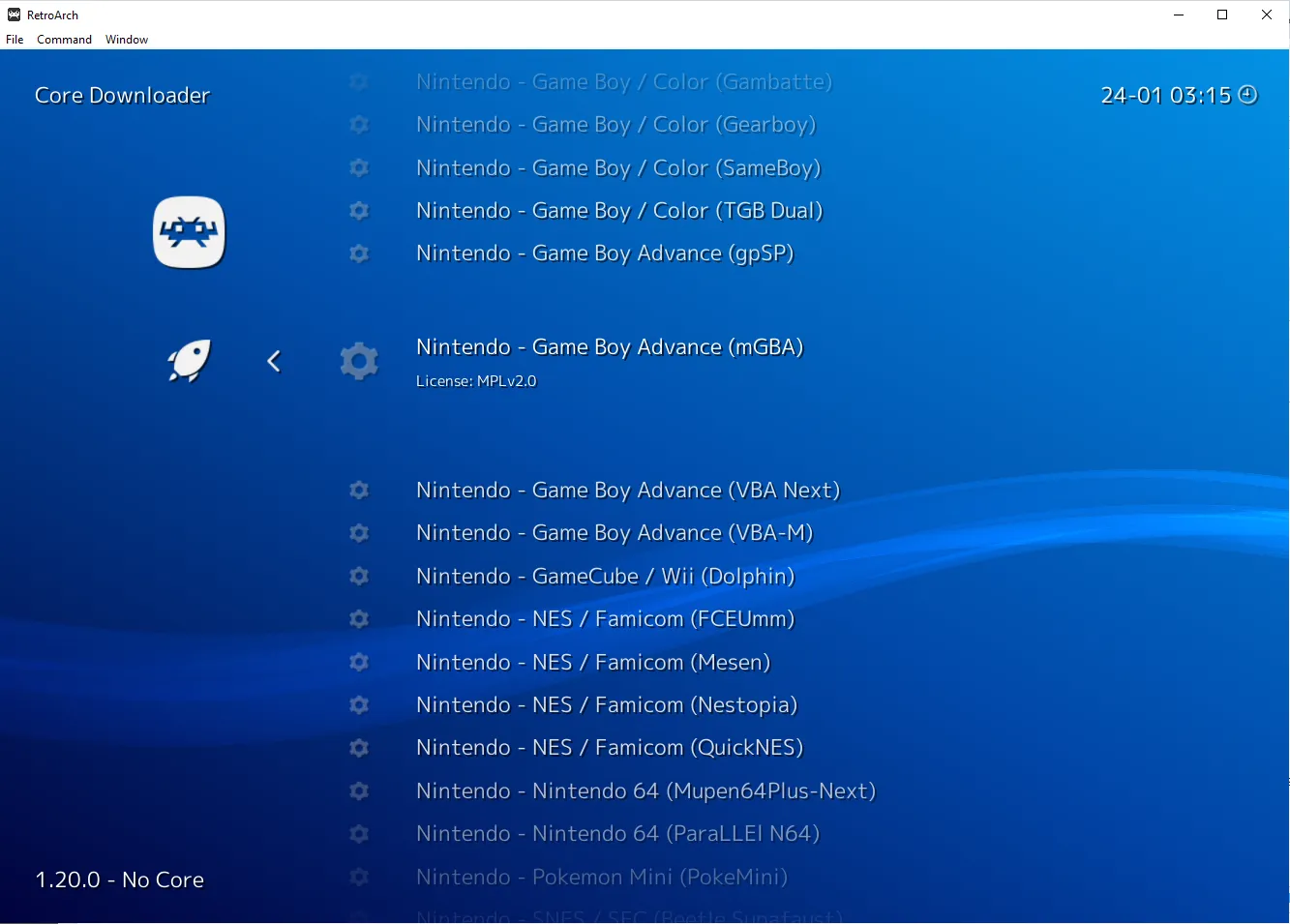
Task: Click the gear icon beside TGB Dual core
Action: click(359, 210)
